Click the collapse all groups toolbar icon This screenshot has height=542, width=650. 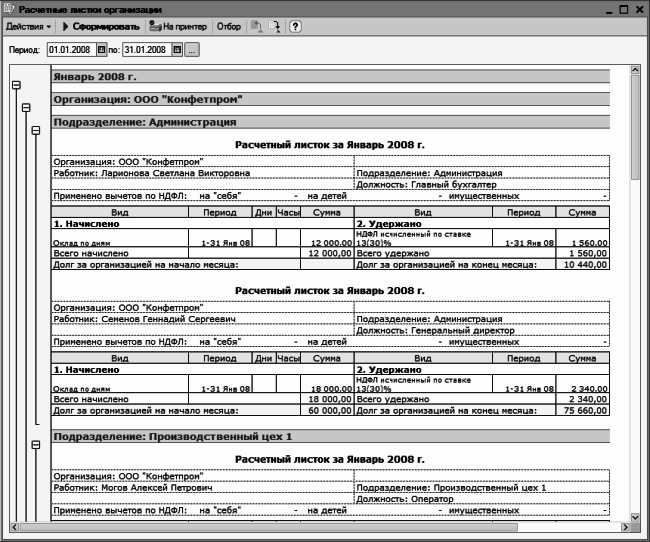point(256,27)
